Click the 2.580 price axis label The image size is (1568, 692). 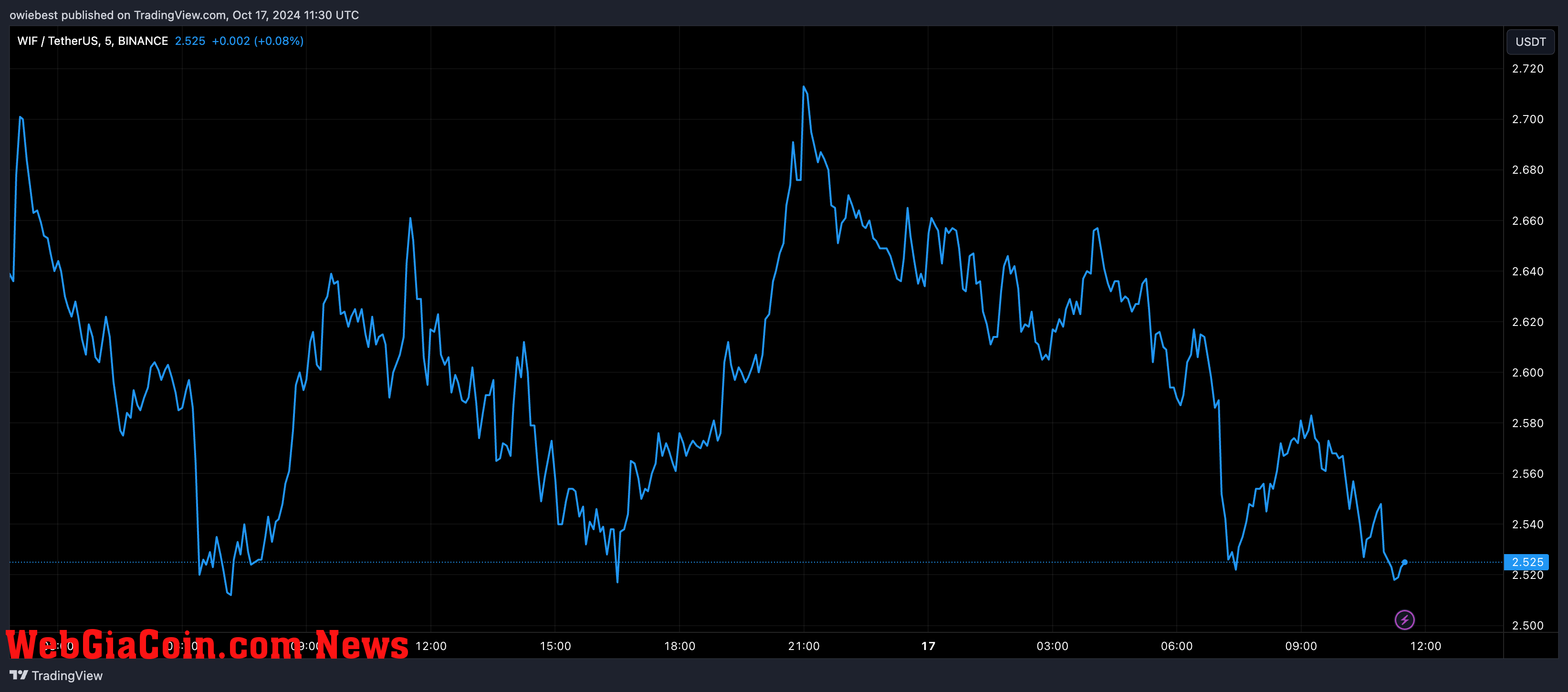[x=1528, y=423]
